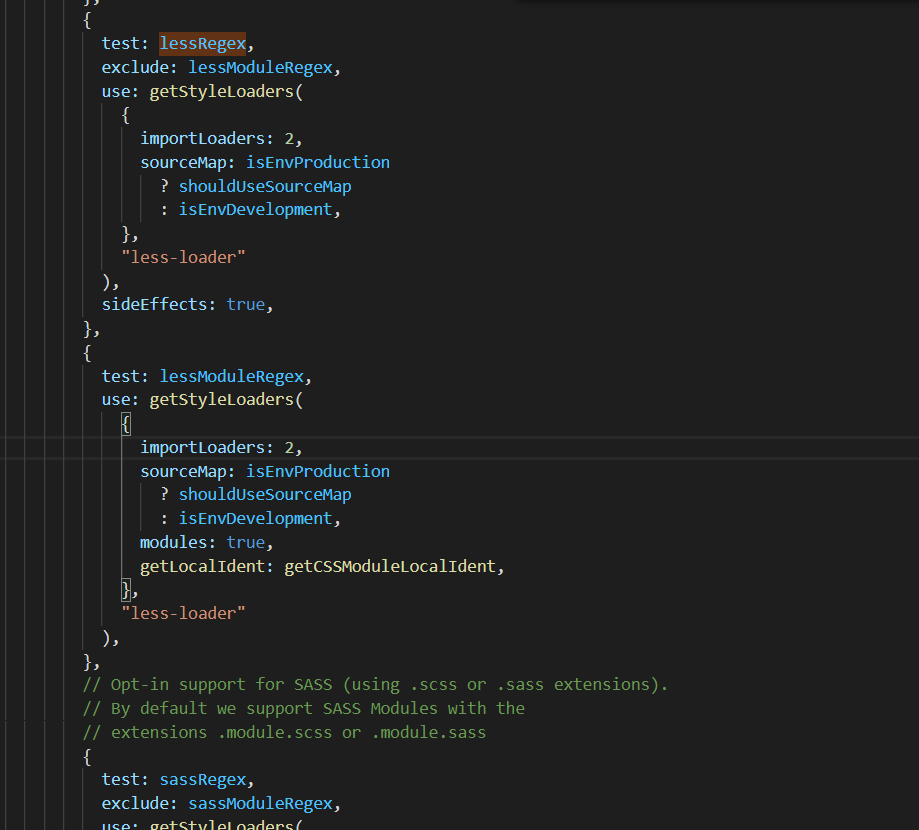Click the sideEffects property name

155,305
